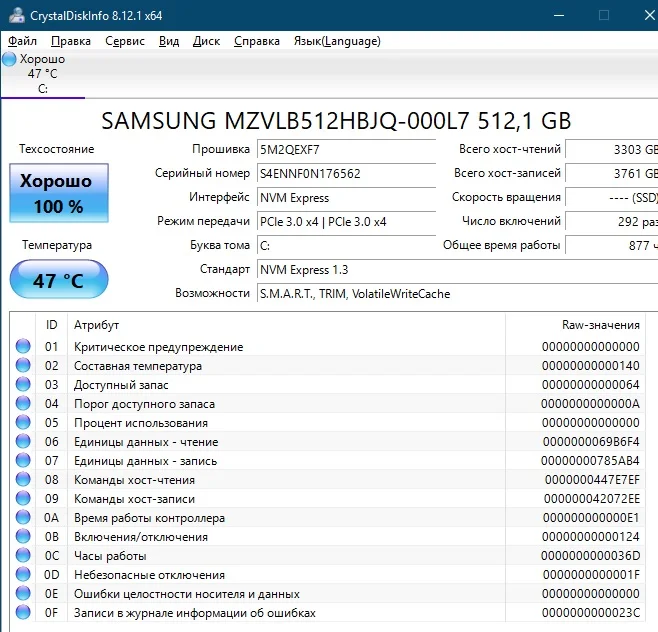This screenshot has height=632, width=658.
Task: Click disk title SAMSUNG MZVLB512HBJQ-000L7 512,1 GB
Action: pyautogui.click(x=336, y=121)
